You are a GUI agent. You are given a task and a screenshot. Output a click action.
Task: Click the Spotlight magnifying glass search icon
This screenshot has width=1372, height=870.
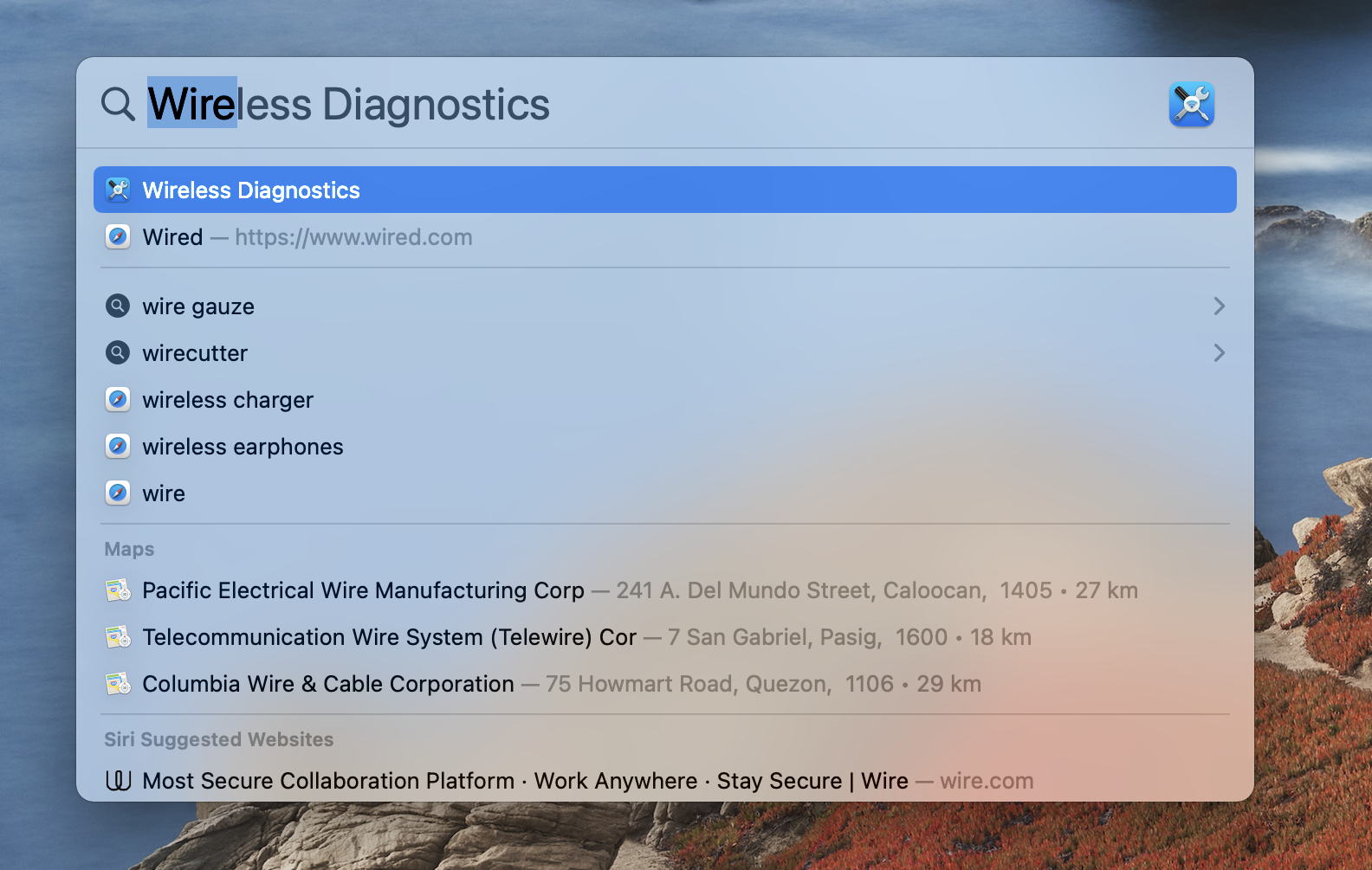[x=118, y=104]
